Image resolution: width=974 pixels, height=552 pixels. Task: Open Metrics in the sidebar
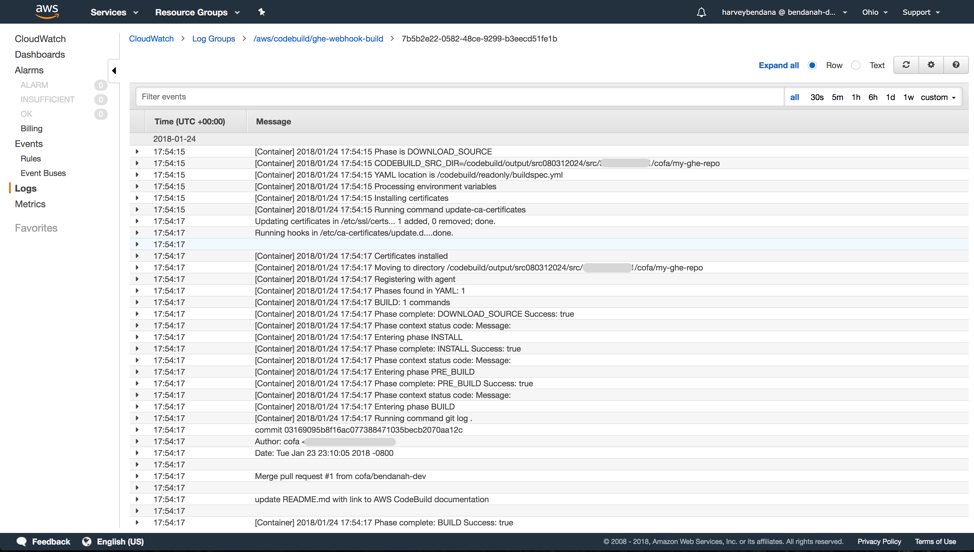[30, 204]
